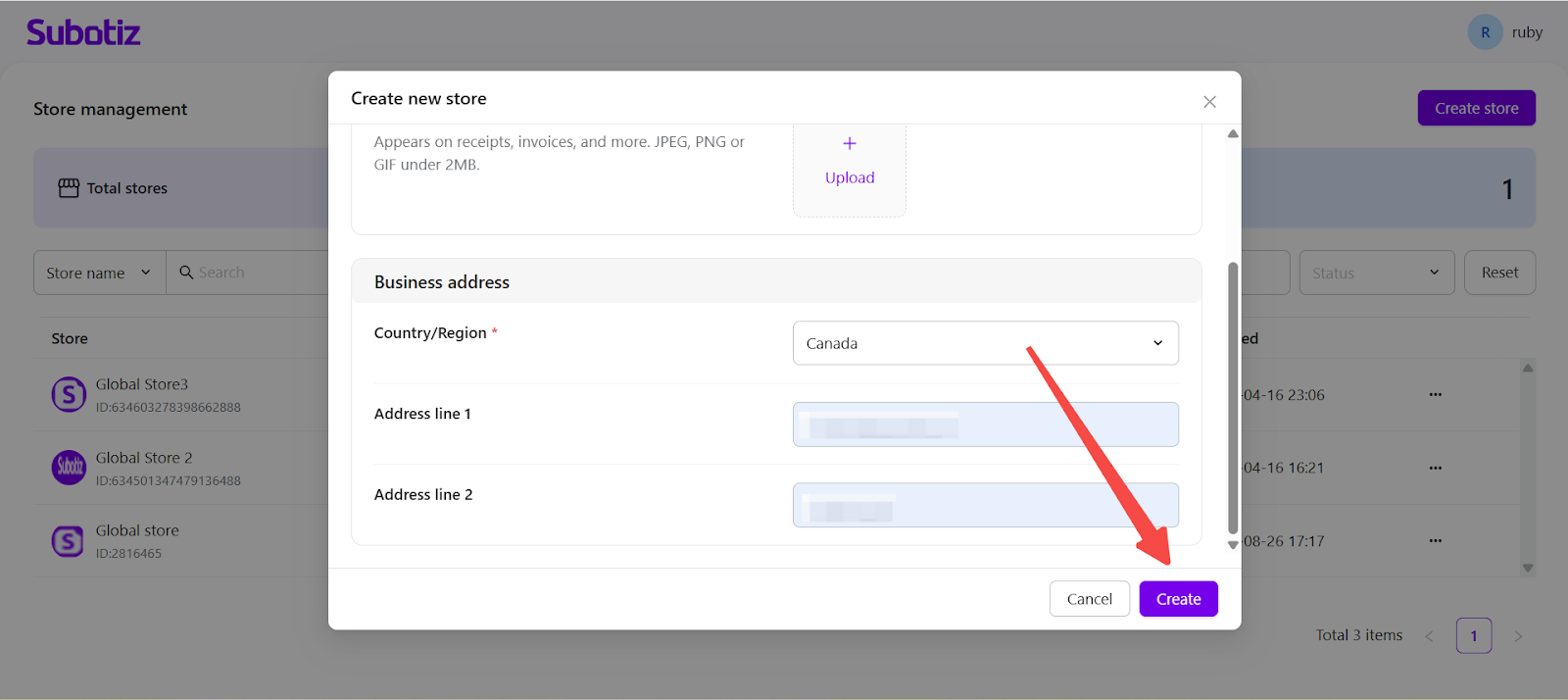Click the Global store icon
The image size is (1568, 700).
click(x=68, y=541)
